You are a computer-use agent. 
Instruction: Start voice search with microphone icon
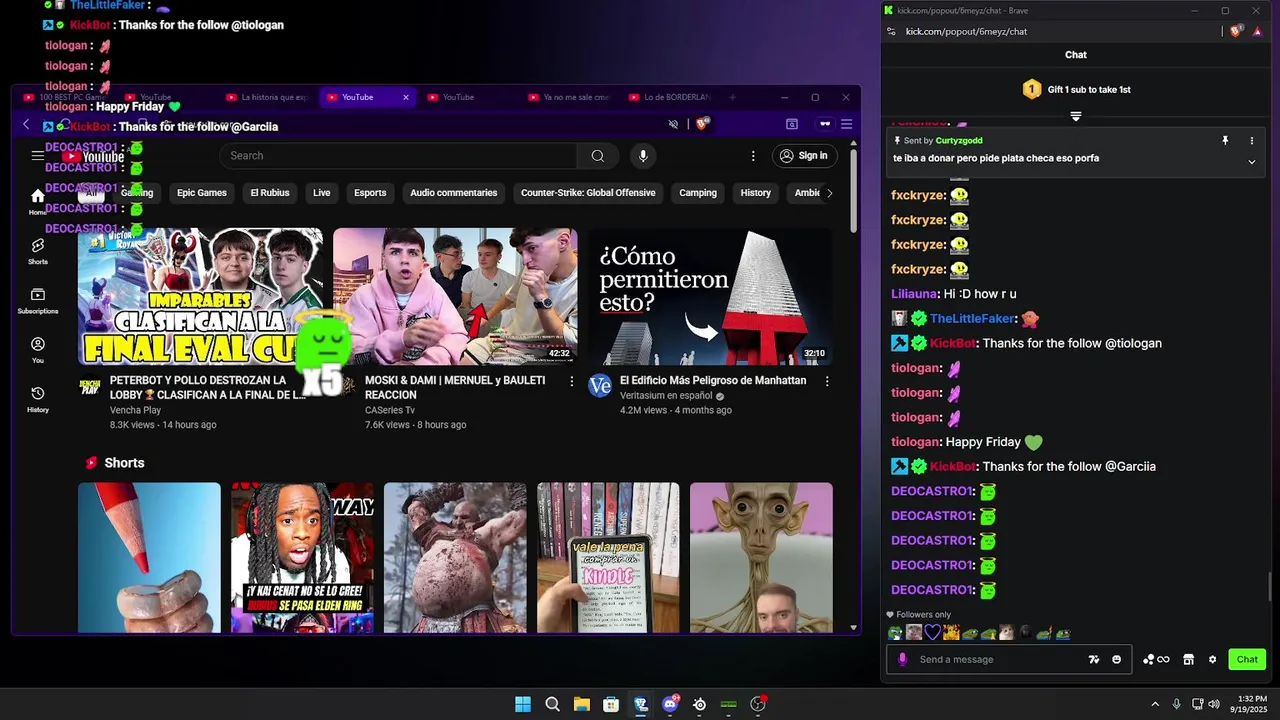click(643, 156)
